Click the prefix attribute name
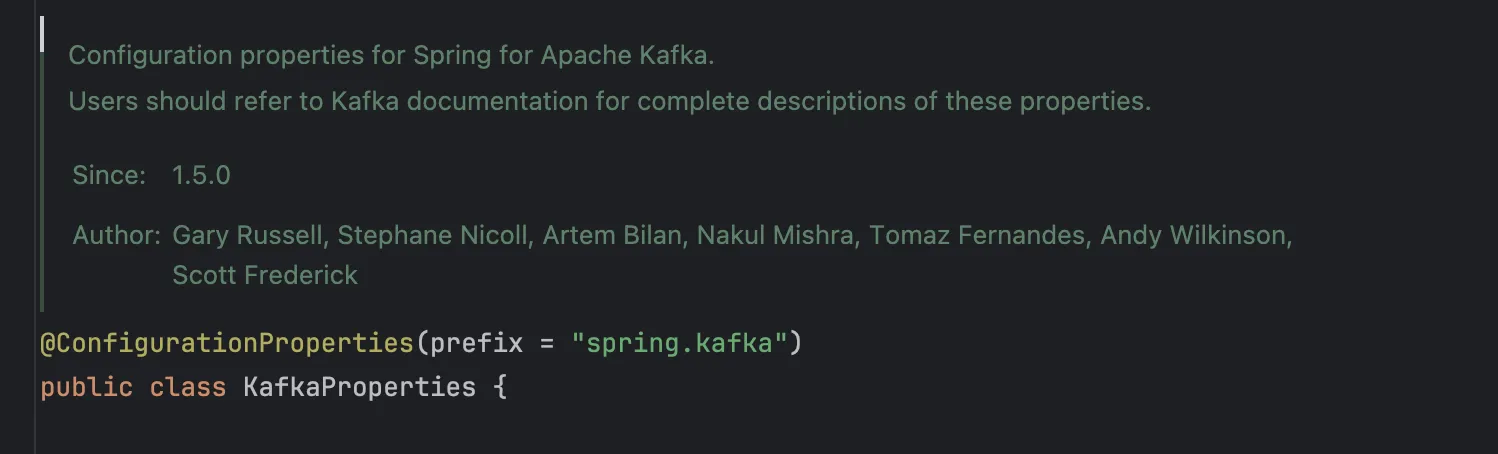 (x=477, y=344)
